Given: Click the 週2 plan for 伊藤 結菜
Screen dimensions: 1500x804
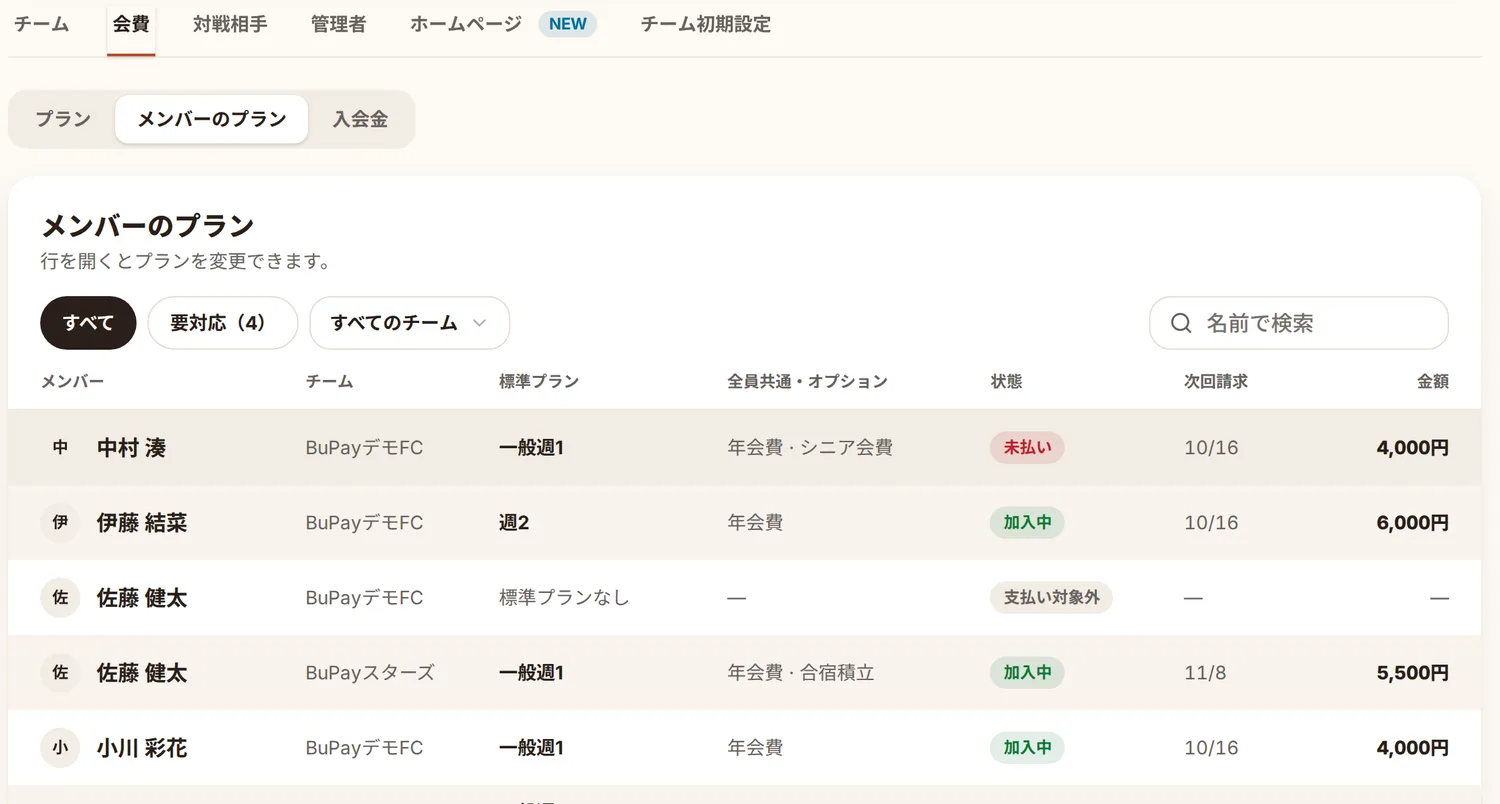Looking at the screenshot, I should 514,523.
